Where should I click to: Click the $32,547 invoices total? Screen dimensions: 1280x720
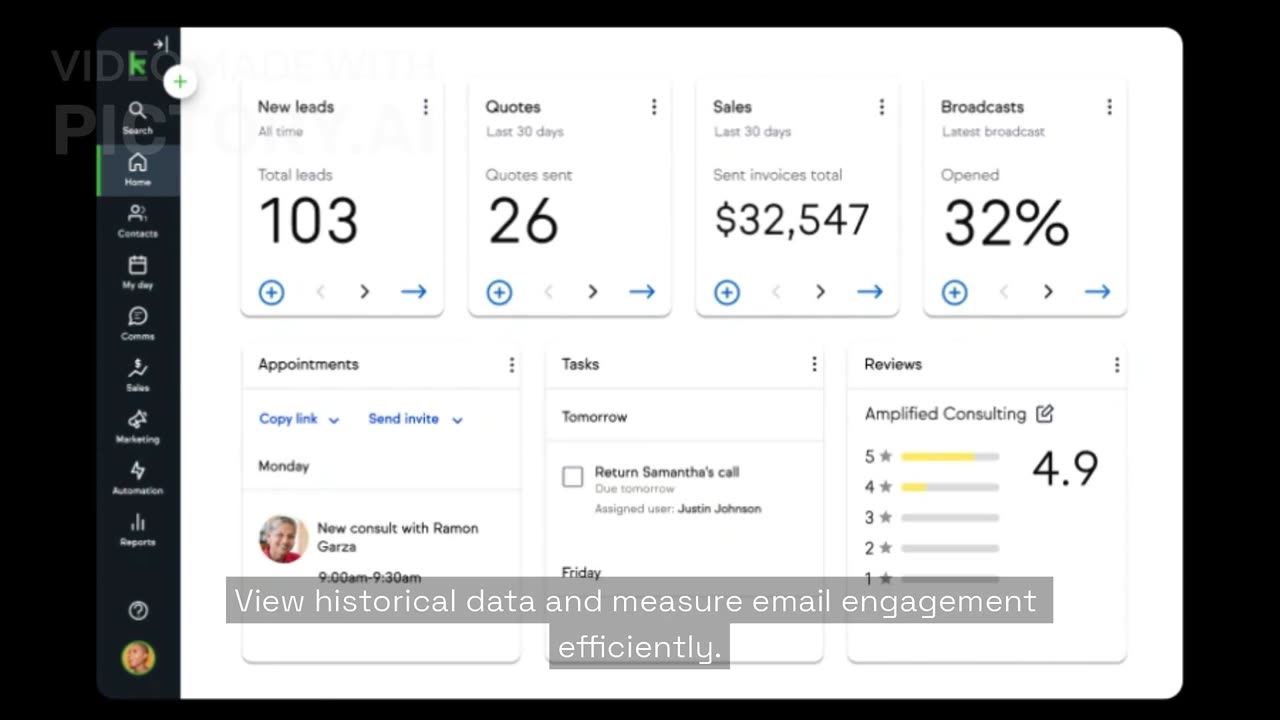pyautogui.click(x=792, y=219)
